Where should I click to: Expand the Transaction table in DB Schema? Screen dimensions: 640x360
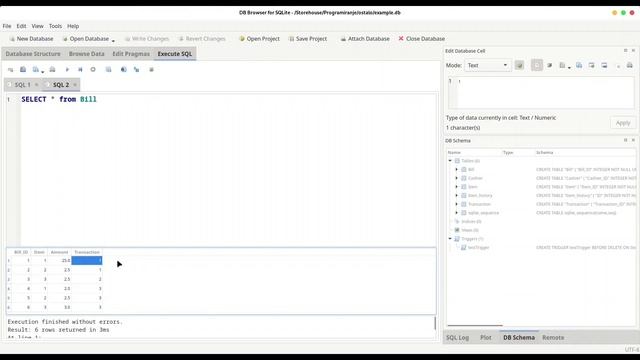click(x=457, y=204)
